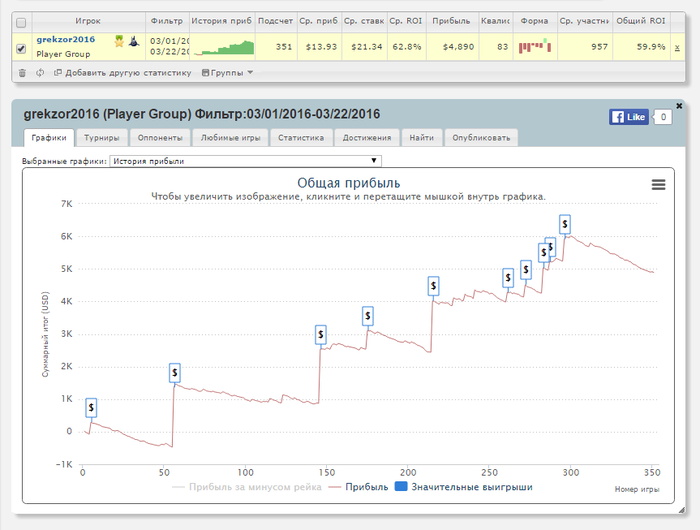The image size is (700, 530).
Task: Click the significant win marker near game 146
Action: pyautogui.click(x=321, y=334)
